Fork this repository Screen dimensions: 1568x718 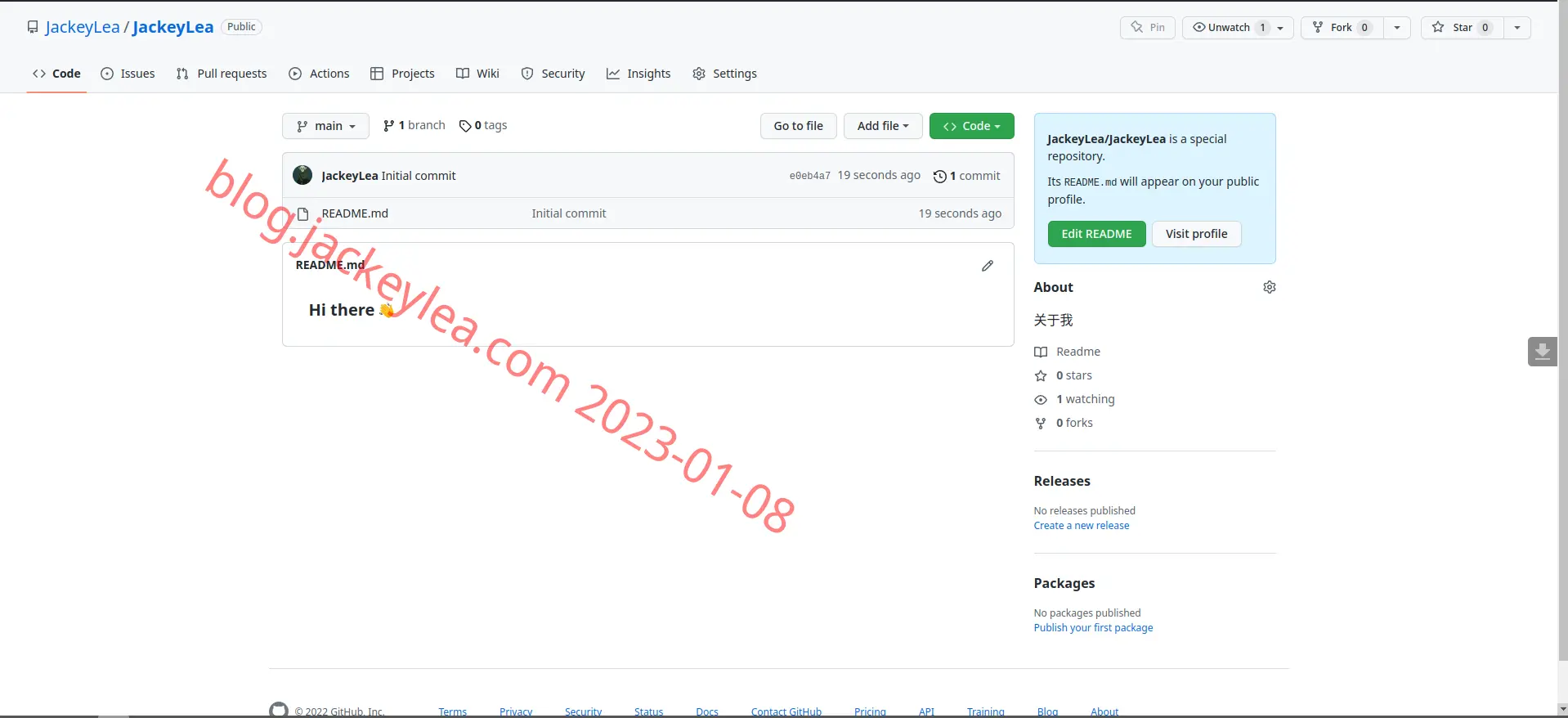(1342, 28)
